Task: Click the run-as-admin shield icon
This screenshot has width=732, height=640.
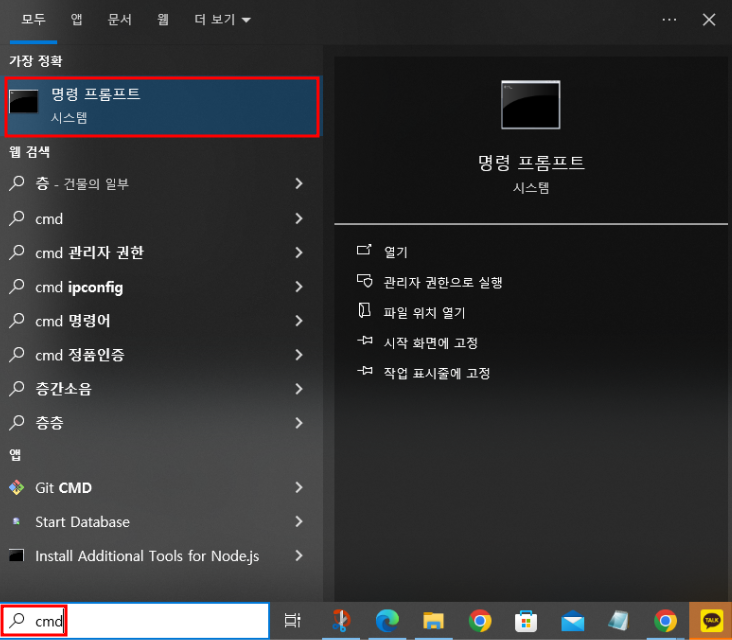Action: coord(364,281)
